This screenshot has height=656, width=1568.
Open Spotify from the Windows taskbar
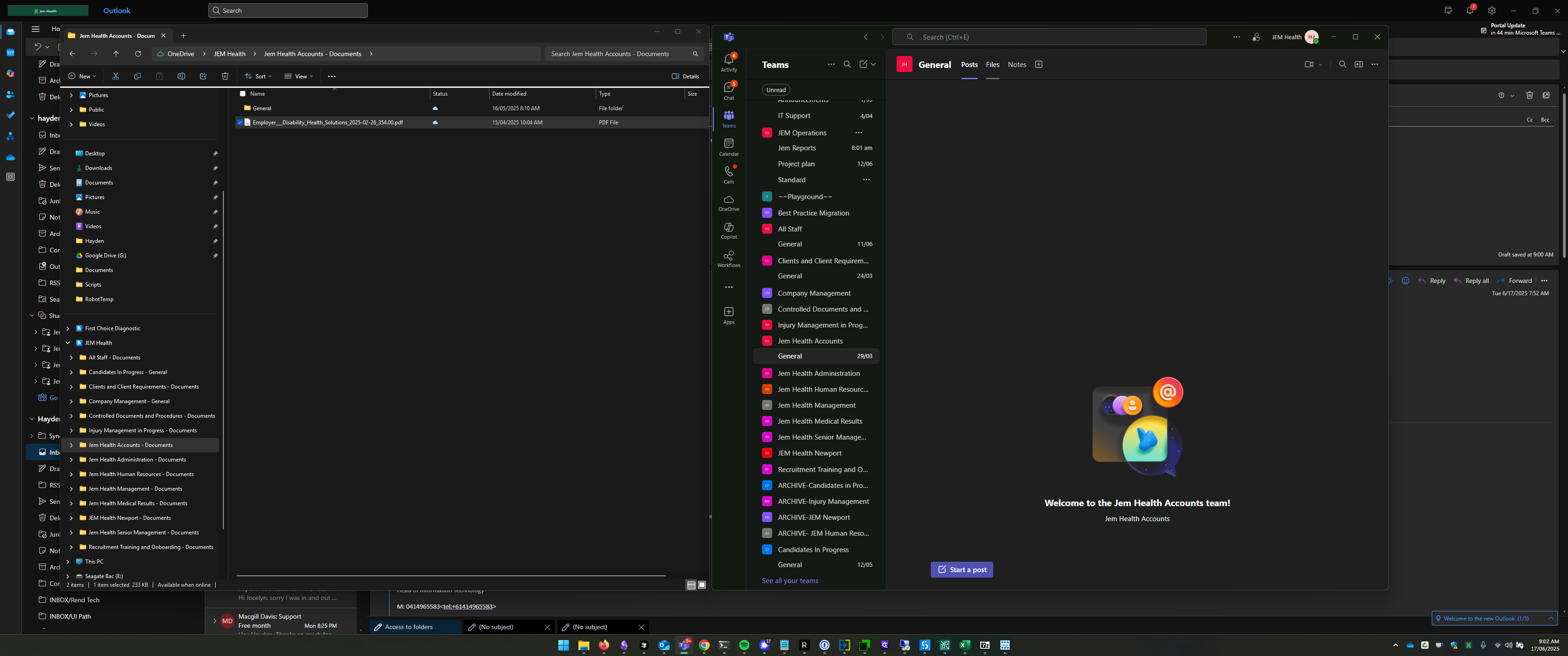[x=744, y=645]
